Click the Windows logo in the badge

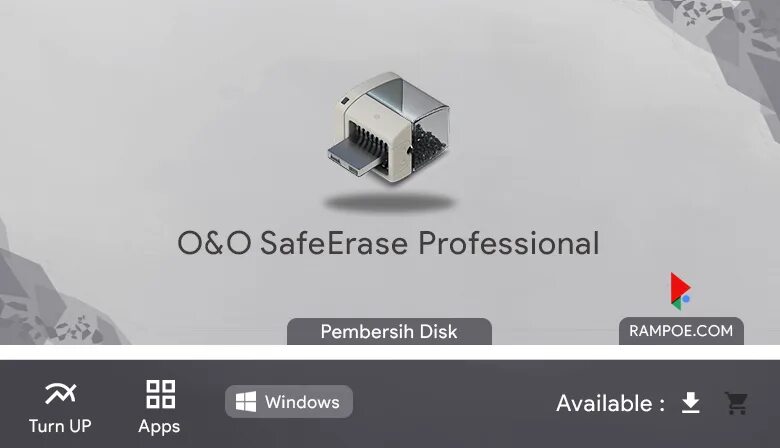tap(246, 401)
